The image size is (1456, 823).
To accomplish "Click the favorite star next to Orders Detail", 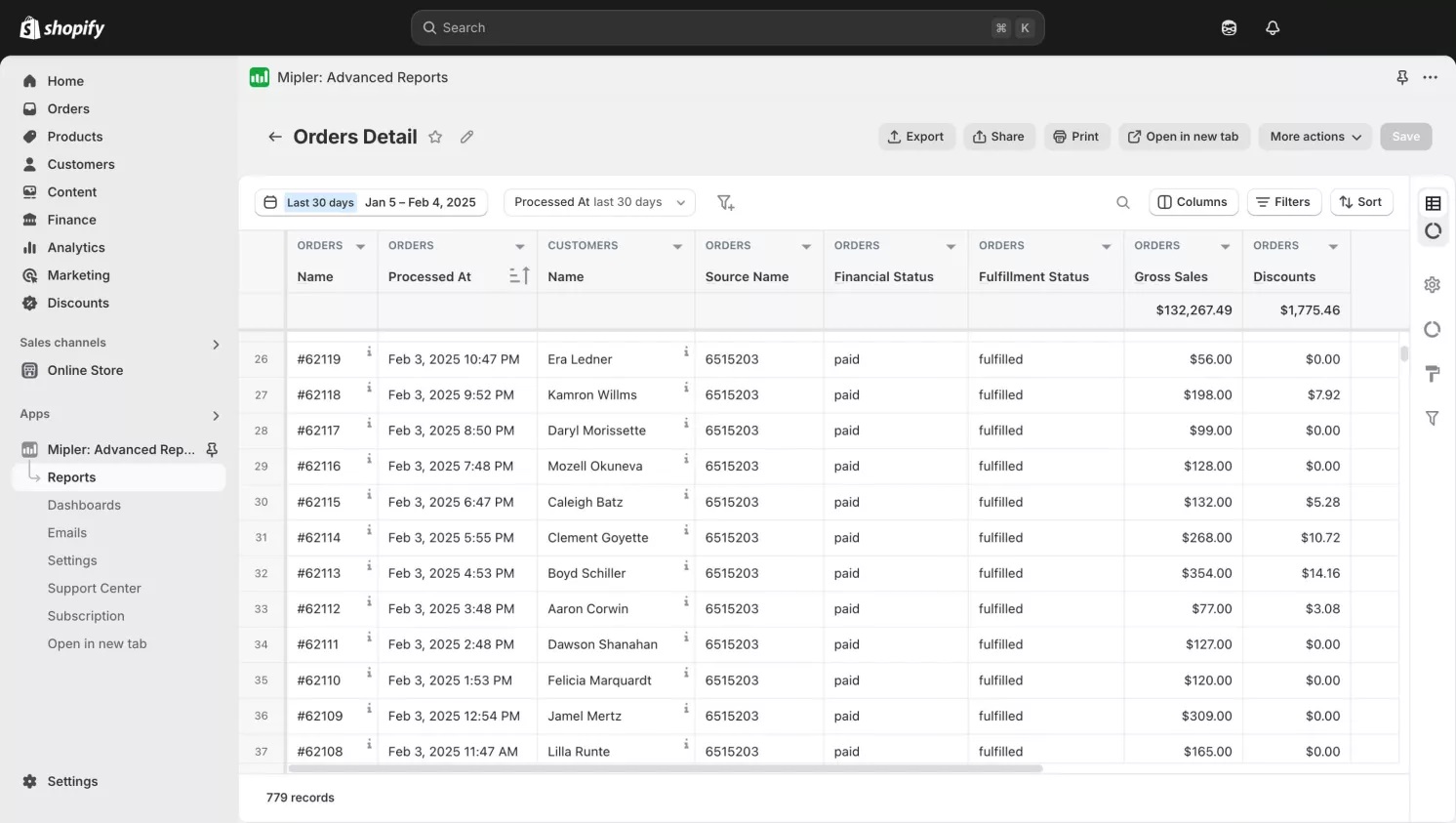I will [x=435, y=137].
